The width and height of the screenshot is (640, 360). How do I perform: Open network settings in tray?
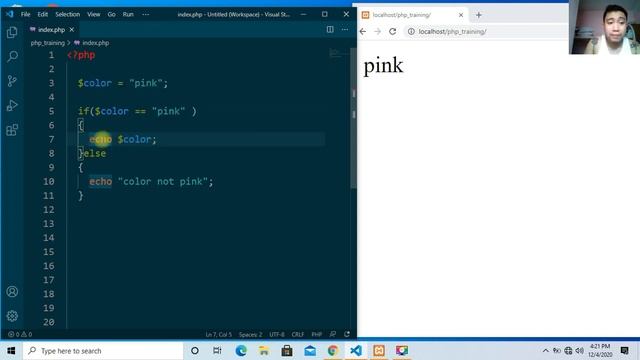click(568, 351)
